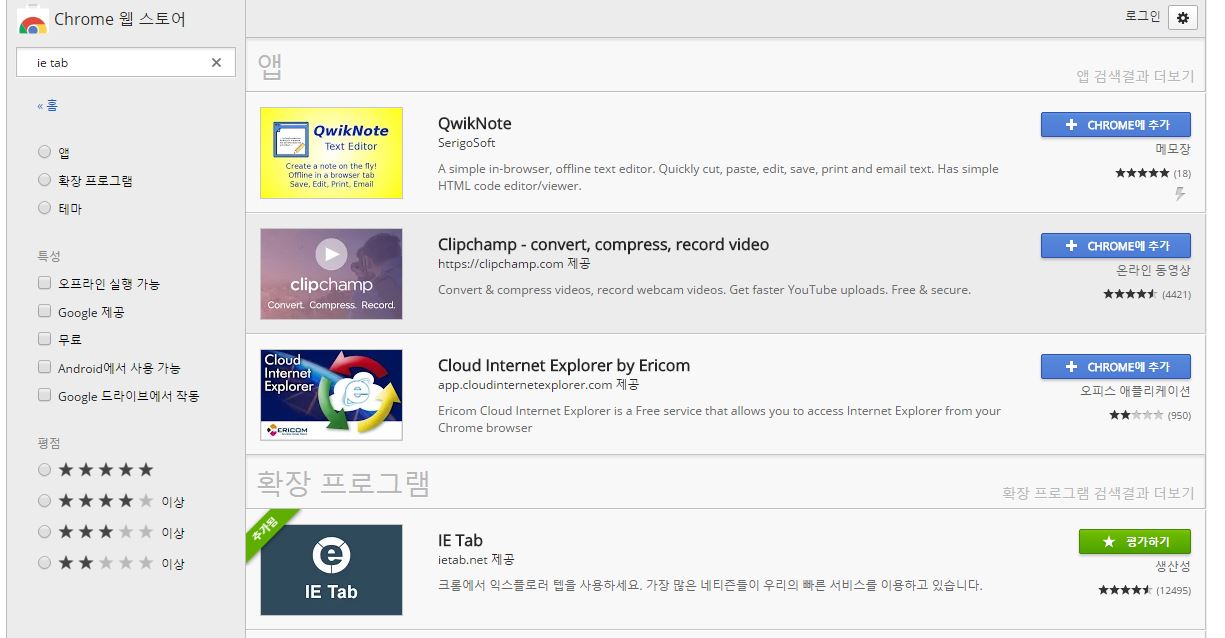Open 앱 검색결과 더보기 link
Image resolution: width=1225 pixels, height=638 pixels.
1135,76
